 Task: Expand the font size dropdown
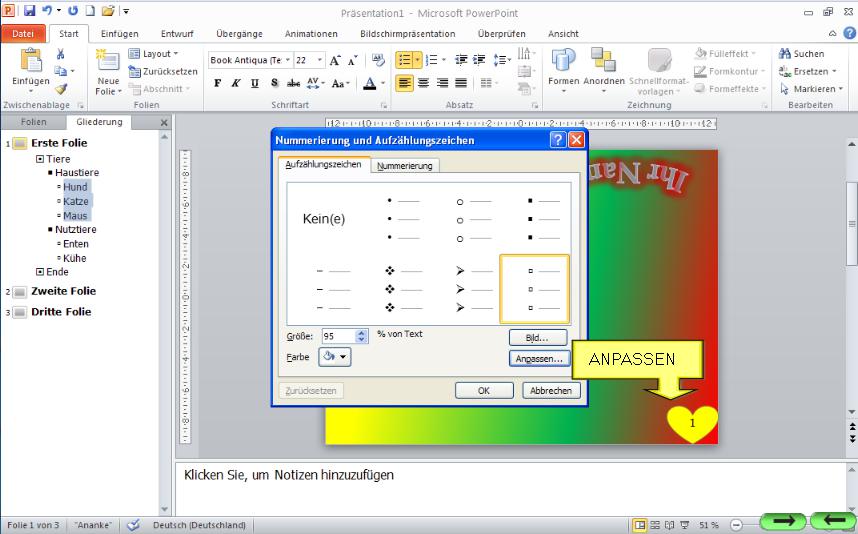click(320, 60)
